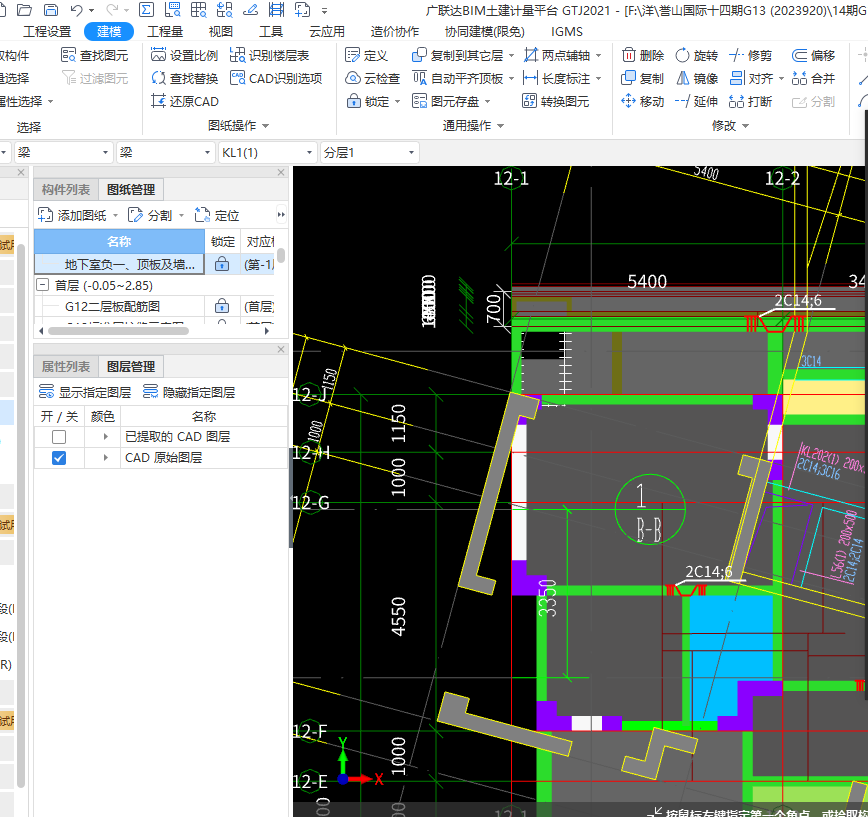This screenshot has height=817, width=868.
Task: Switch to 构件列表 panel tab
Action: coord(66,190)
